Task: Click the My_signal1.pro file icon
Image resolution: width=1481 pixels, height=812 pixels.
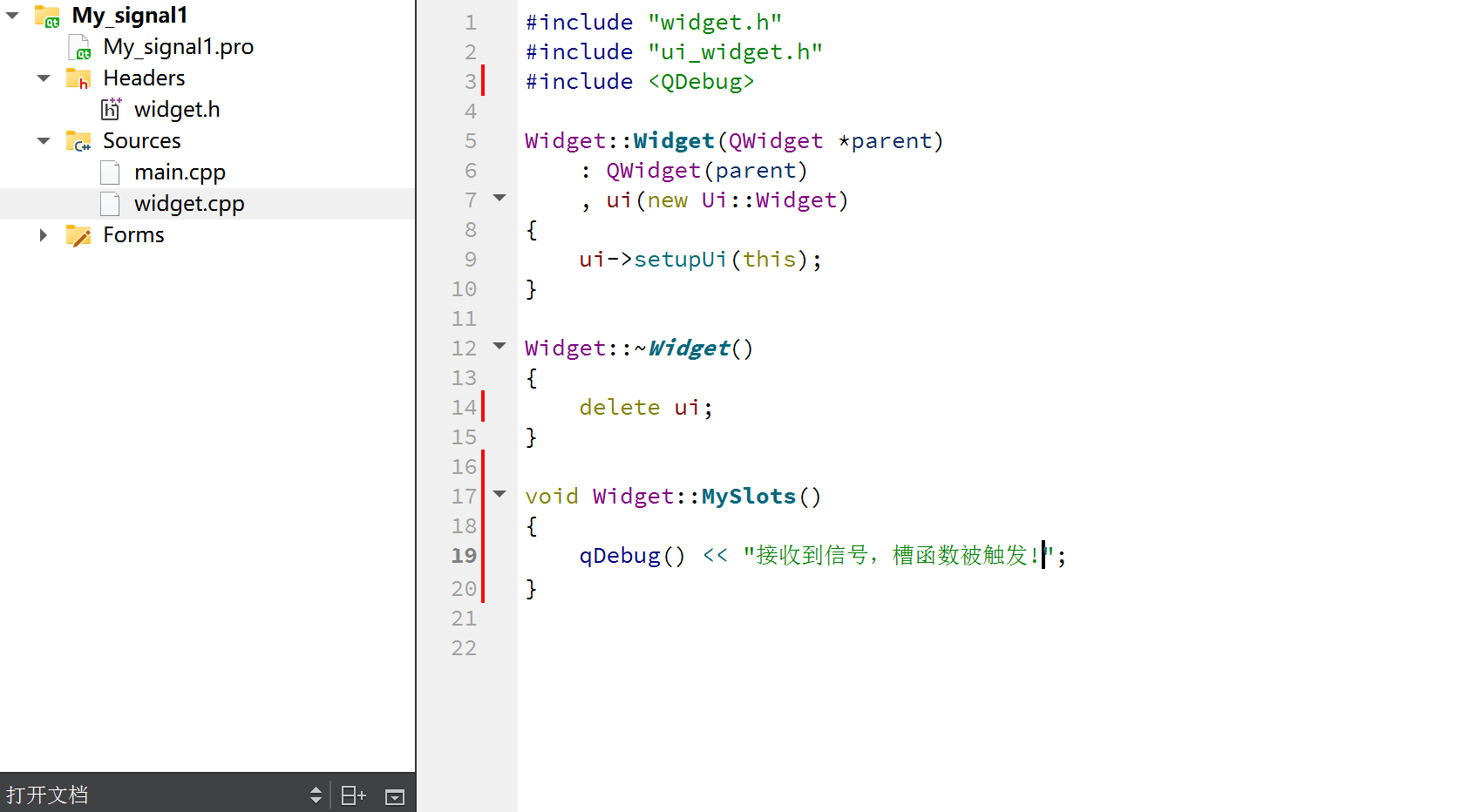Action: (79, 47)
